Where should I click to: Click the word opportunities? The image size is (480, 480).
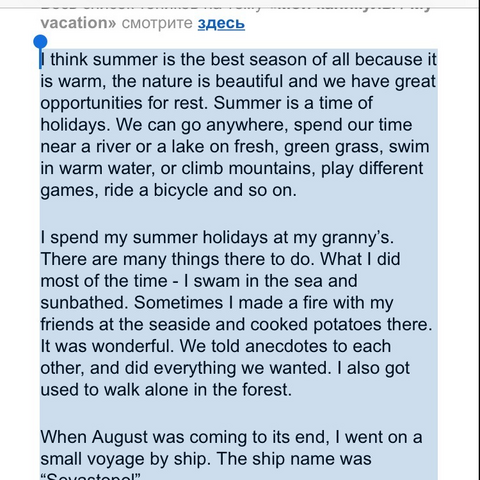coord(91,104)
